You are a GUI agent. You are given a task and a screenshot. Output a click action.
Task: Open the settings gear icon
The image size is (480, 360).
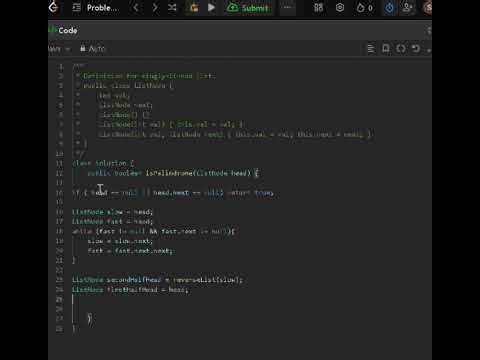pyautogui.click(x=340, y=7)
